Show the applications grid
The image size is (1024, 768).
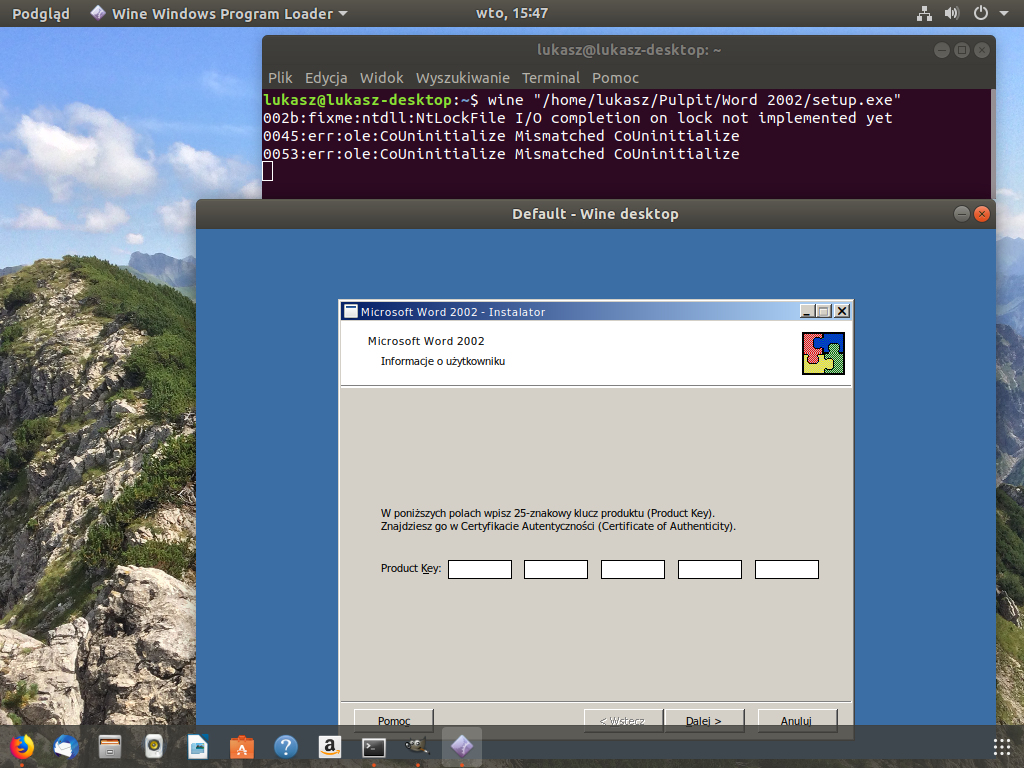[x=1002, y=746]
